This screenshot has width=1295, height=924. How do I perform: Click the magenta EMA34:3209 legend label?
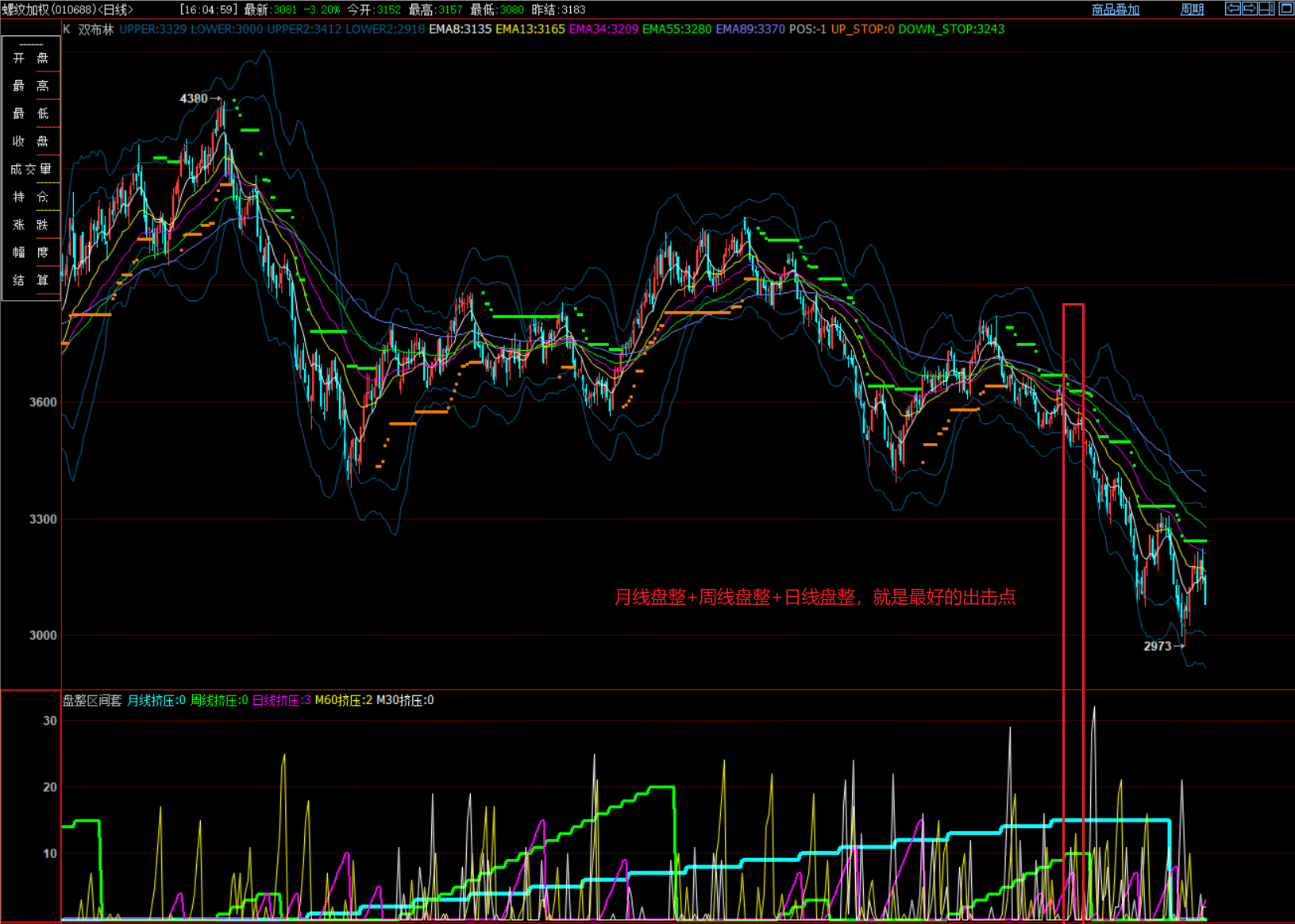coord(603,29)
